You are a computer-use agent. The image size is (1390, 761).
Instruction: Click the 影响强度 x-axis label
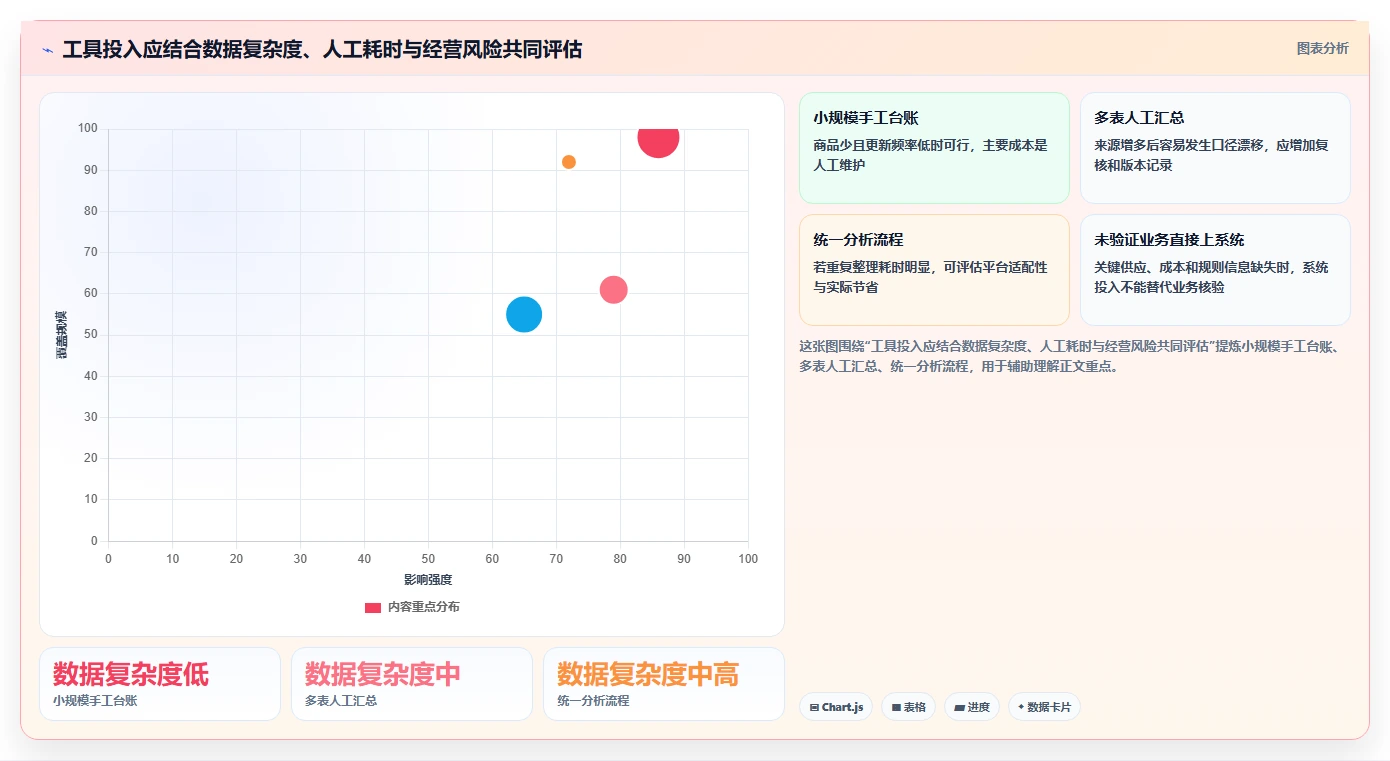[x=428, y=580]
